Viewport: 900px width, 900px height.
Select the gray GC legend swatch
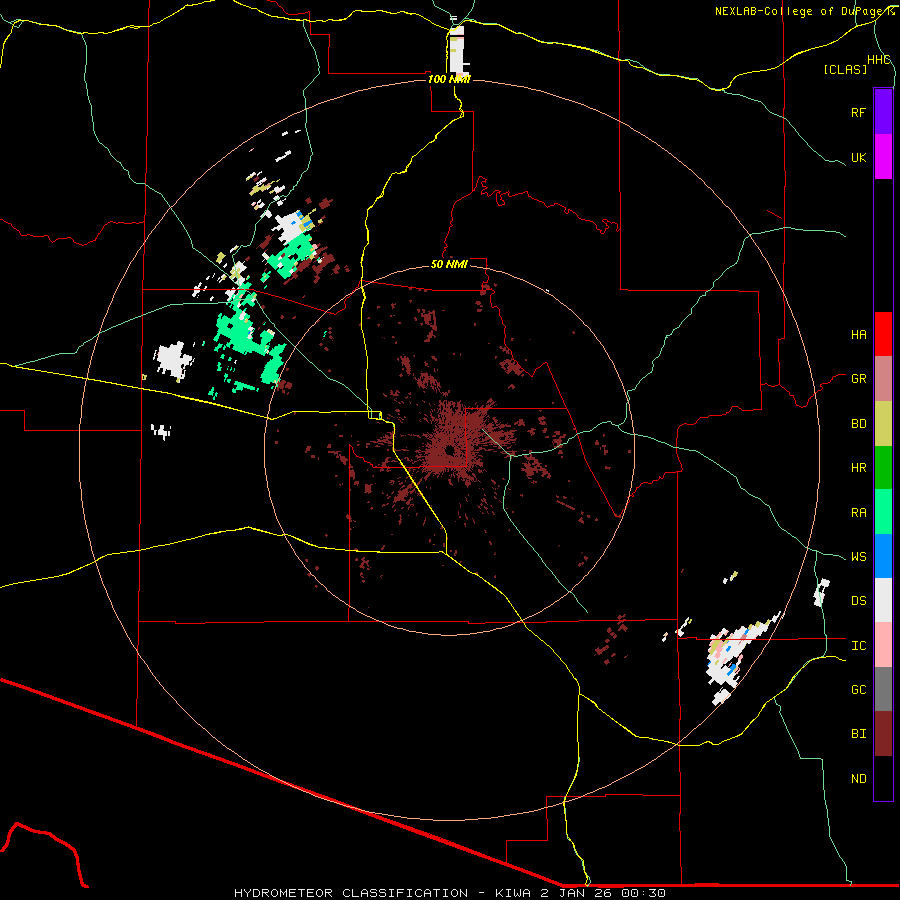[x=883, y=689]
